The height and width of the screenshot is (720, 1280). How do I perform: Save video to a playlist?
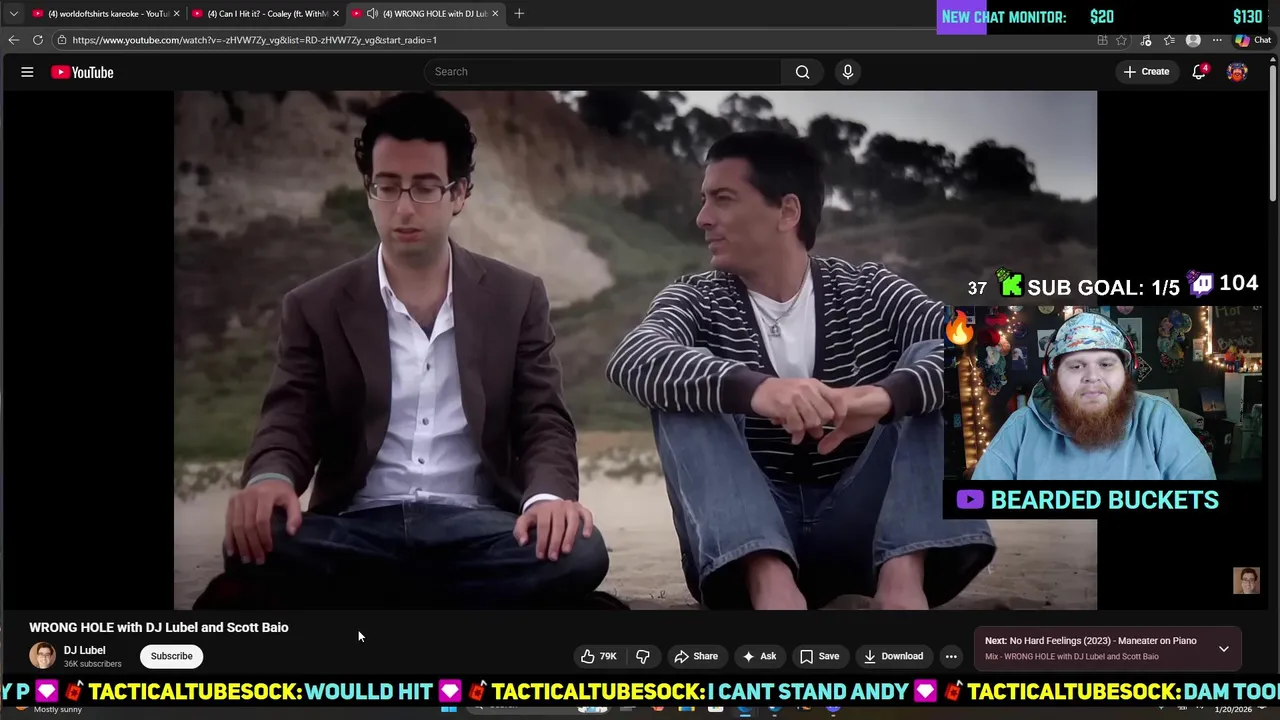coord(819,656)
